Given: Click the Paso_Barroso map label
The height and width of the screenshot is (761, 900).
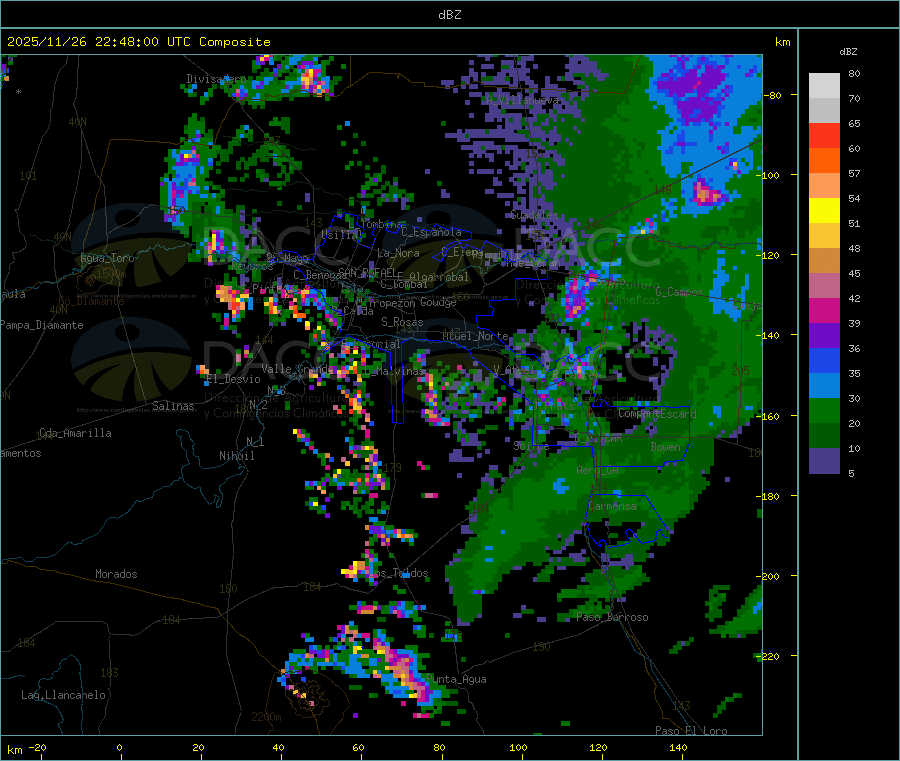Looking at the screenshot, I should (612, 618).
